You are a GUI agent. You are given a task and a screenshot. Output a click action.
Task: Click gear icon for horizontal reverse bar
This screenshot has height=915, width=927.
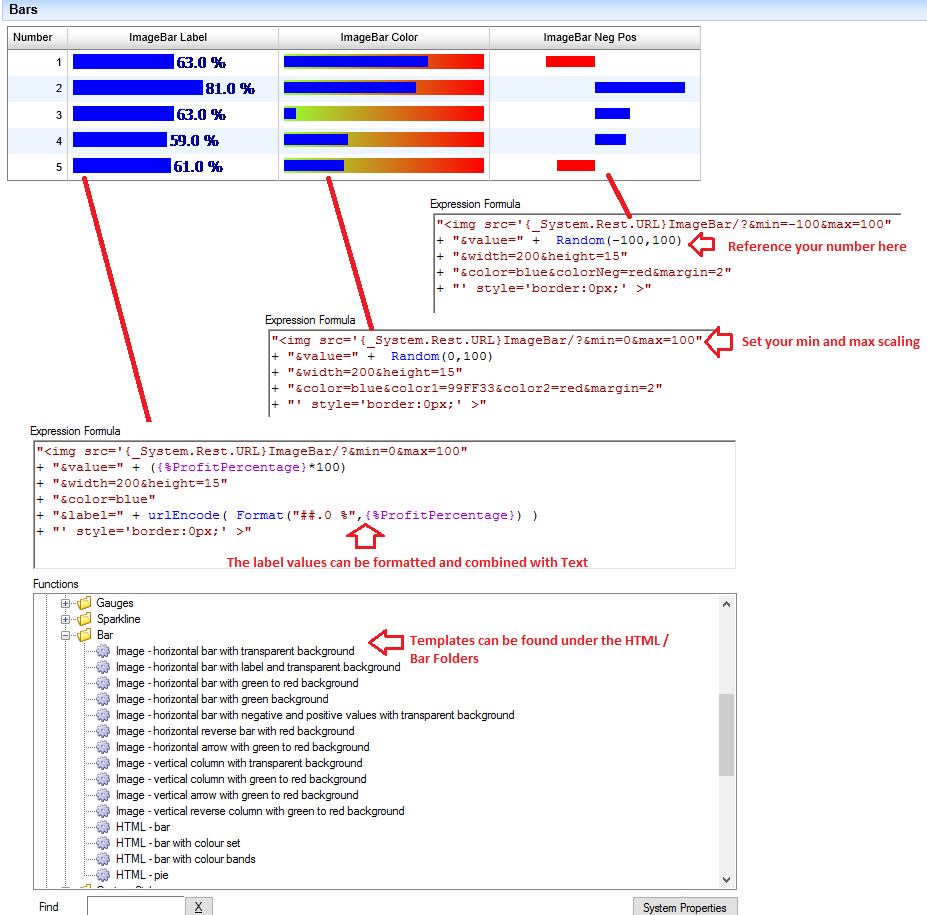[103, 731]
